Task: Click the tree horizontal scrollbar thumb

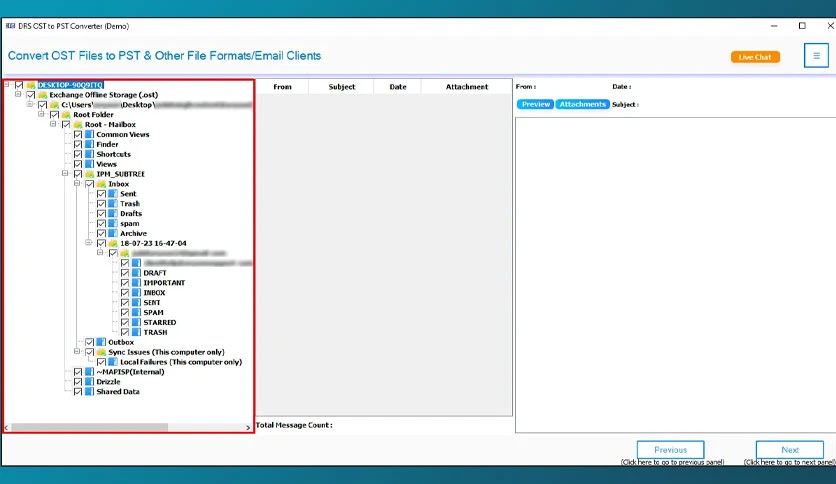Action: (90, 427)
